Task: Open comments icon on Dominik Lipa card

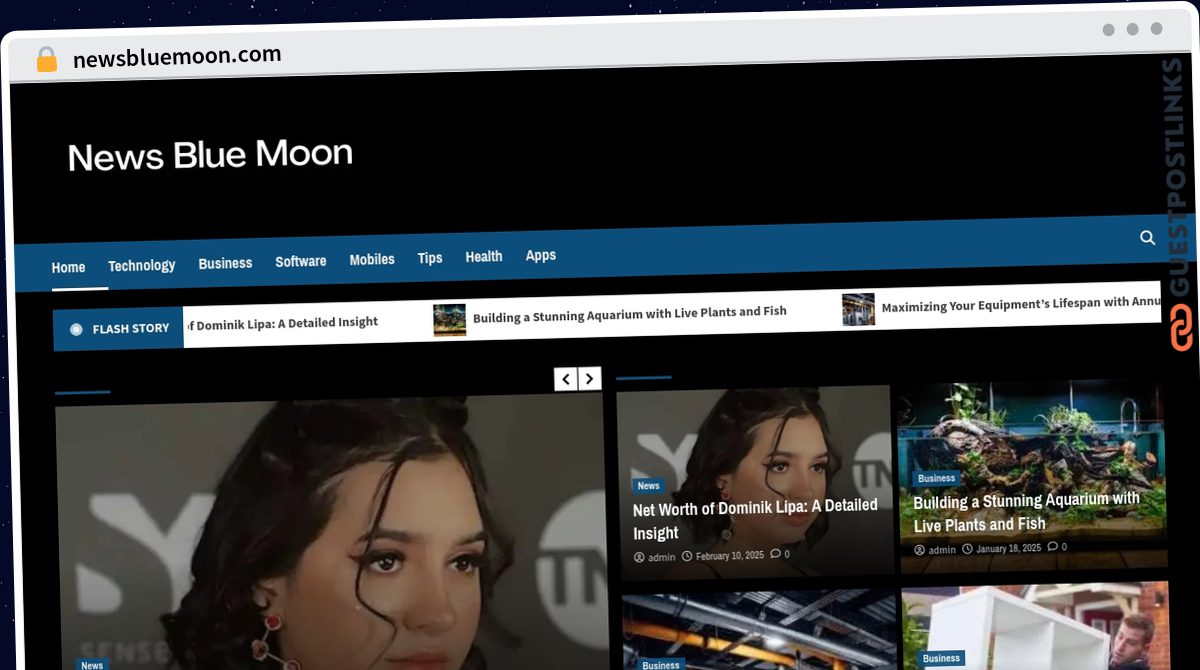Action: tap(775, 554)
